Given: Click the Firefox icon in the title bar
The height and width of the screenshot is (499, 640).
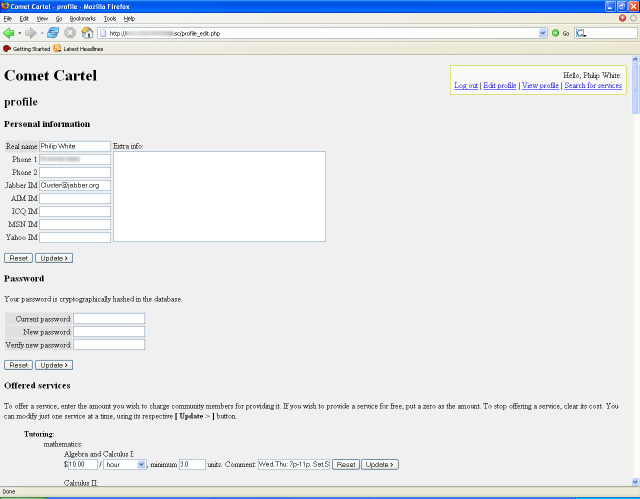Looking at the screenshot, I should [x=5, y=6].
